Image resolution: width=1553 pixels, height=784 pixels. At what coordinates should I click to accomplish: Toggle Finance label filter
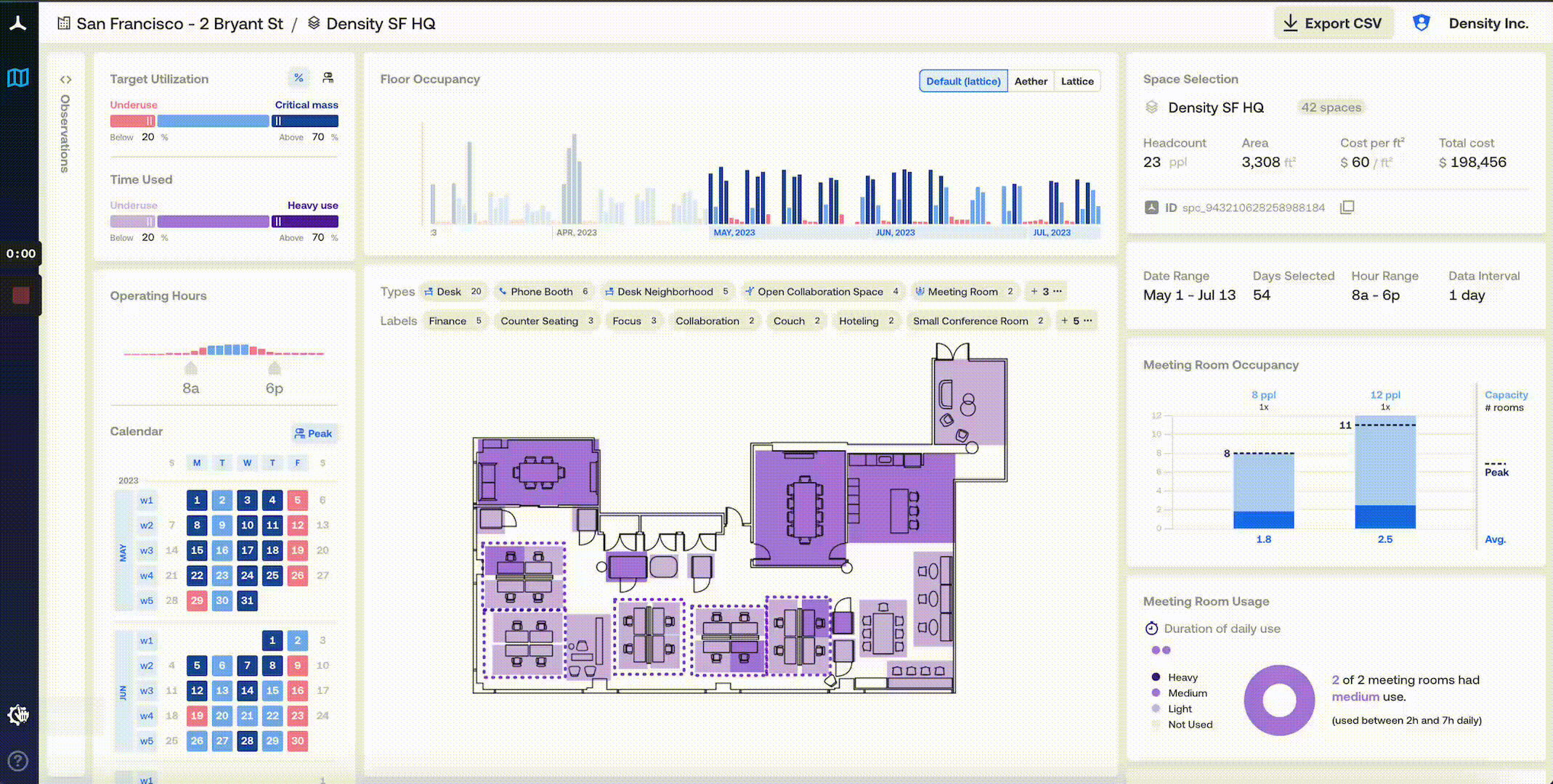pyautogui.click(x=455, y=321)
